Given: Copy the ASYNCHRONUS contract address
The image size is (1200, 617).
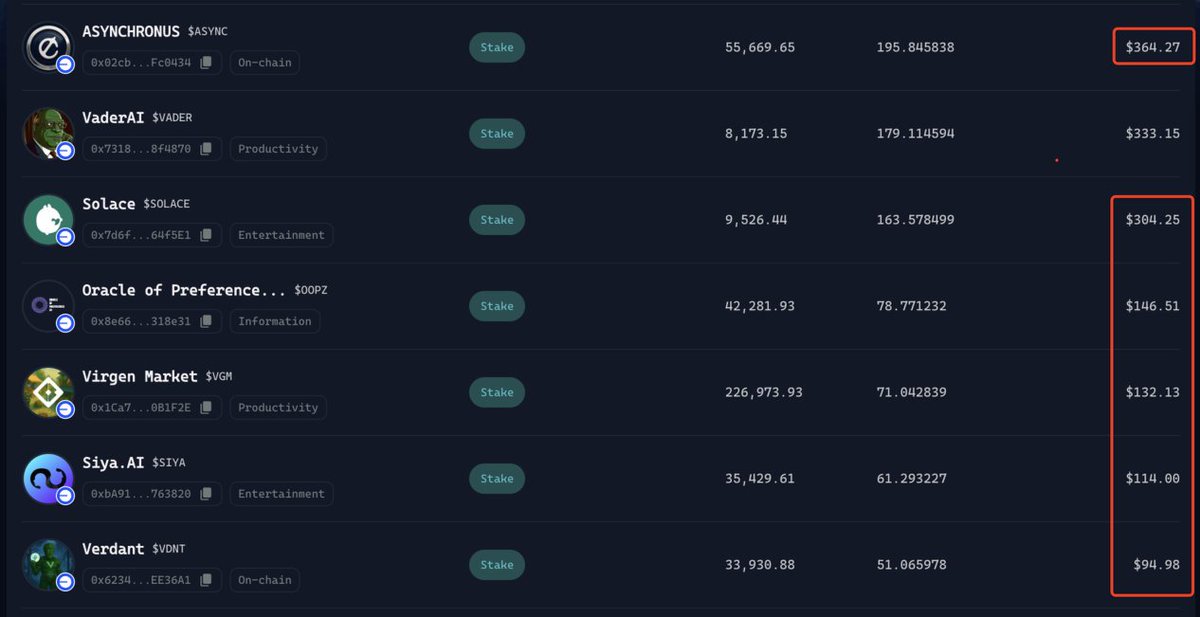Looking at the screenshot, I should click(206, 63).
